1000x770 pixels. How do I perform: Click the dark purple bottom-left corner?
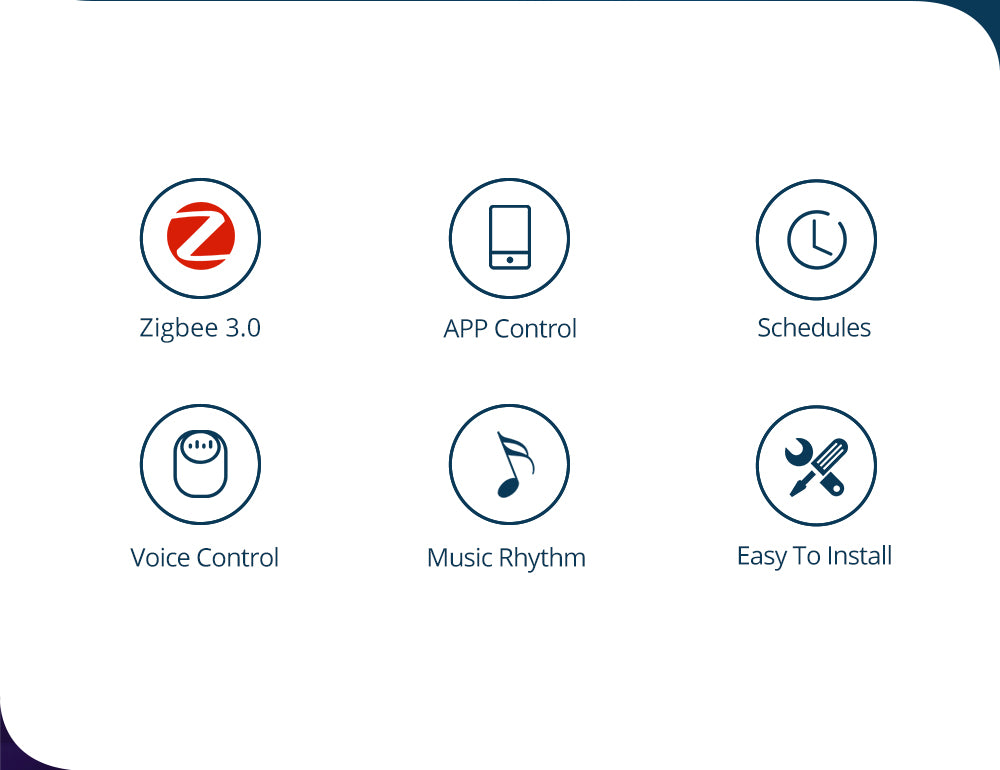pos(16,753)
